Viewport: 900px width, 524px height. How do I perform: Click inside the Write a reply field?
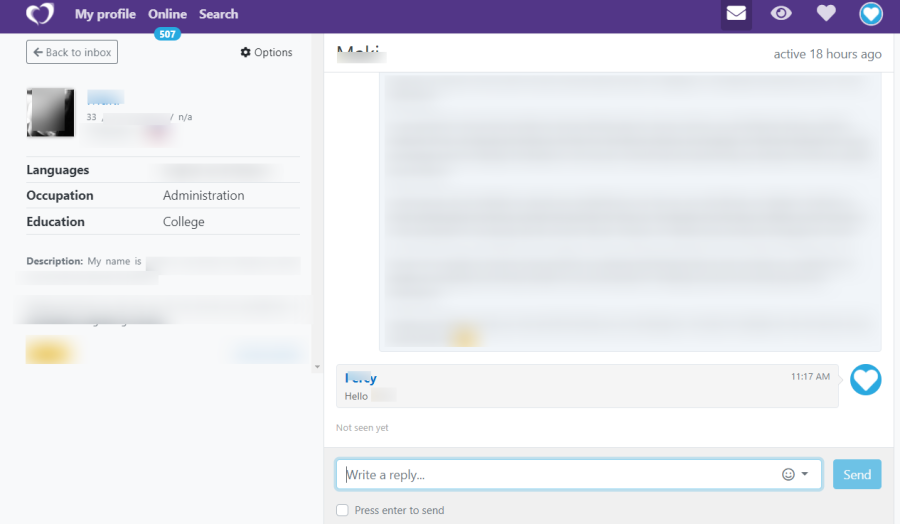[560, 474]
